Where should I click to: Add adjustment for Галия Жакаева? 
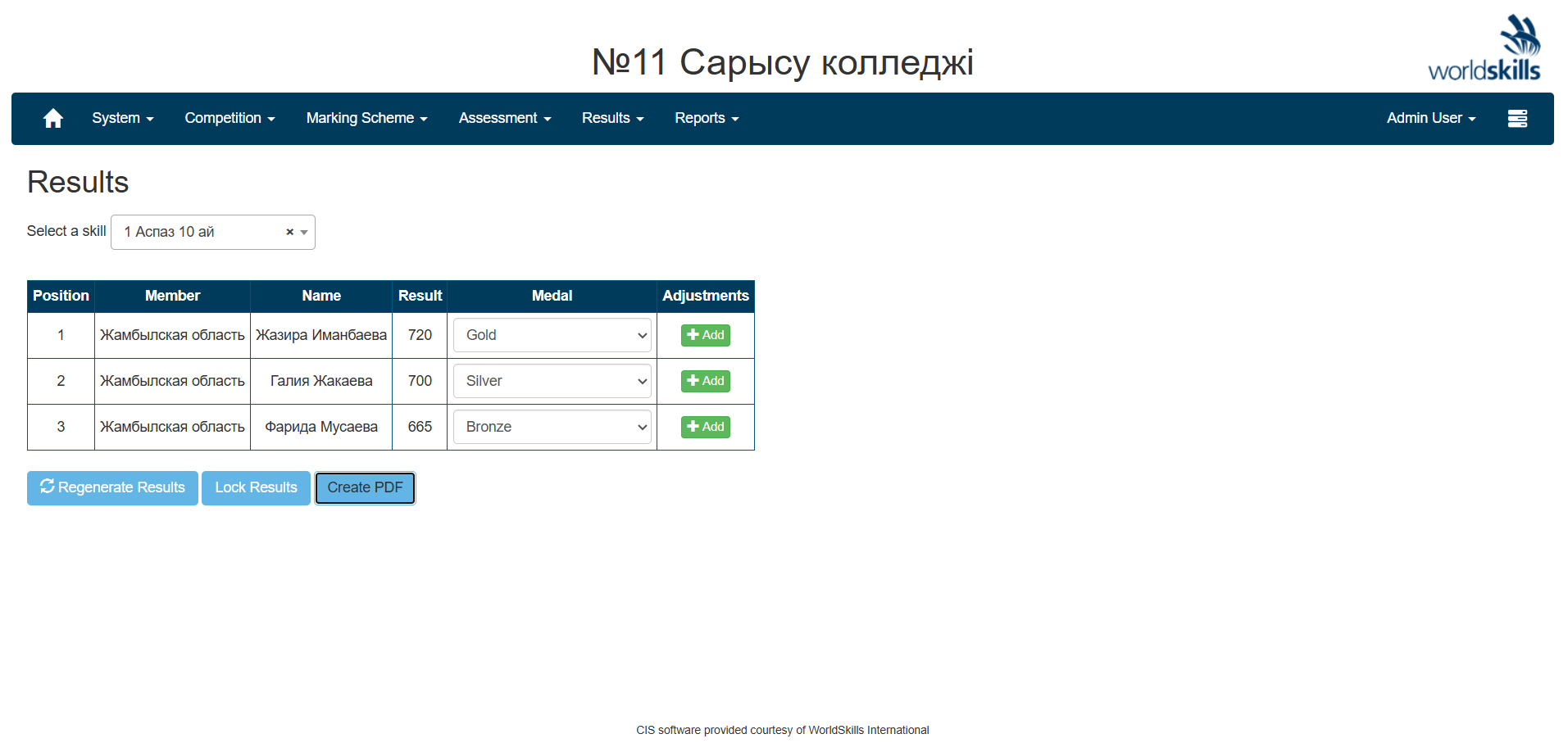706,381
